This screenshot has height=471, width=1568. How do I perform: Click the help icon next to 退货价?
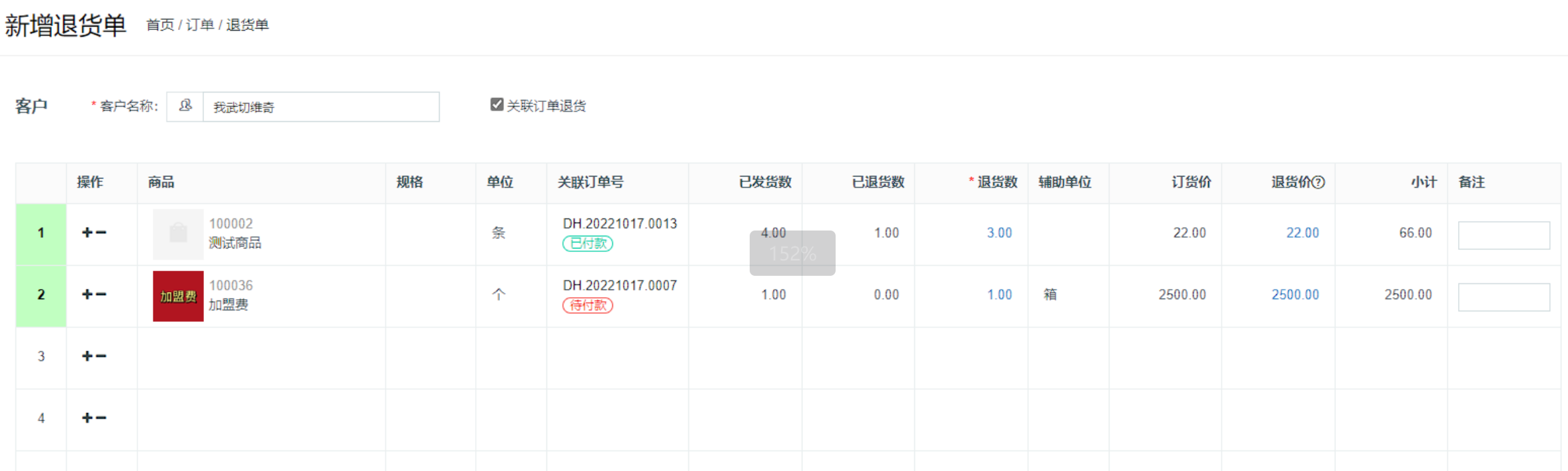(x=1319, y=182)
